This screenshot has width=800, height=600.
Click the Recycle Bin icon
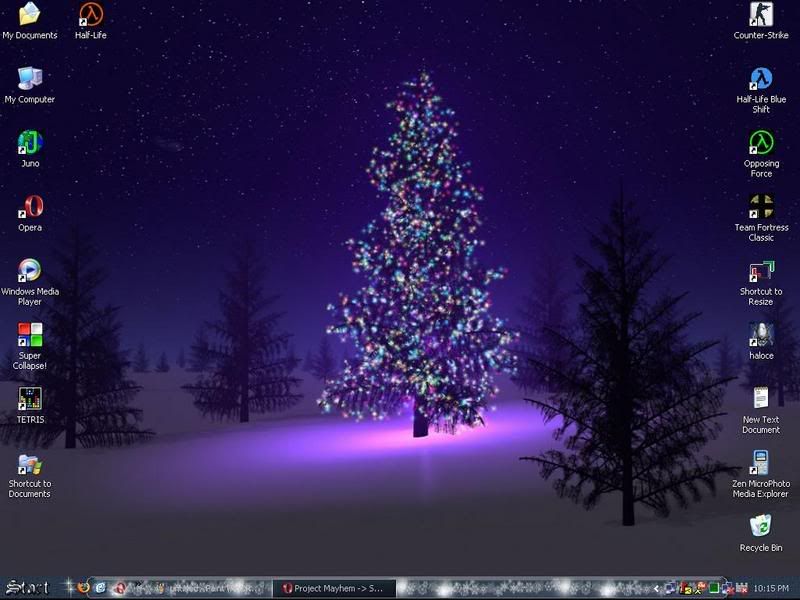pos(761,527)
